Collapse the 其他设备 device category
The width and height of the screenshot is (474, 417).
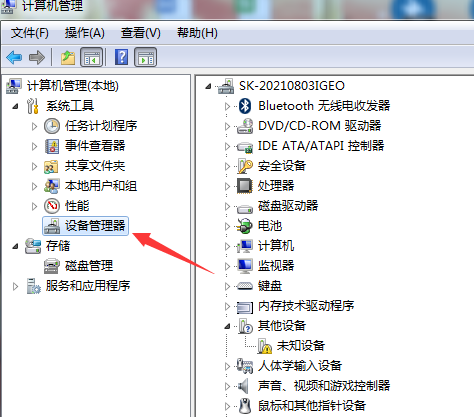(228, 326)
